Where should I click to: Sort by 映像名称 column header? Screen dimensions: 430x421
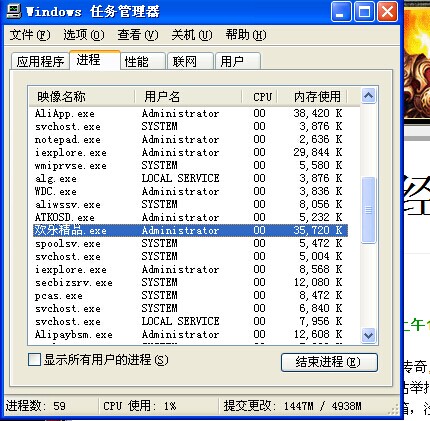click(82, 97)
